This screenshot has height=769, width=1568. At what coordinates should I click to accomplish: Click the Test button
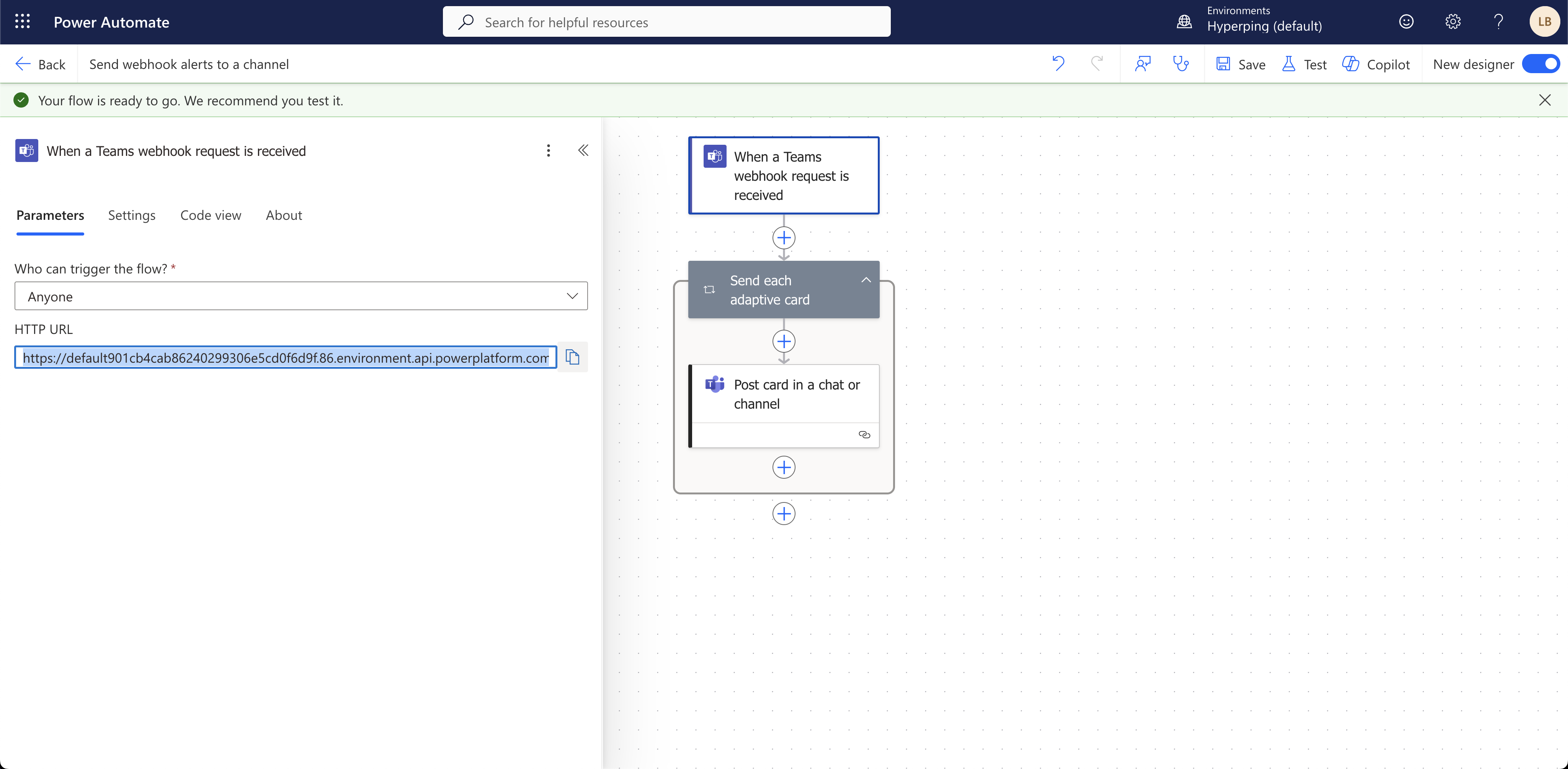(1305, 64)
